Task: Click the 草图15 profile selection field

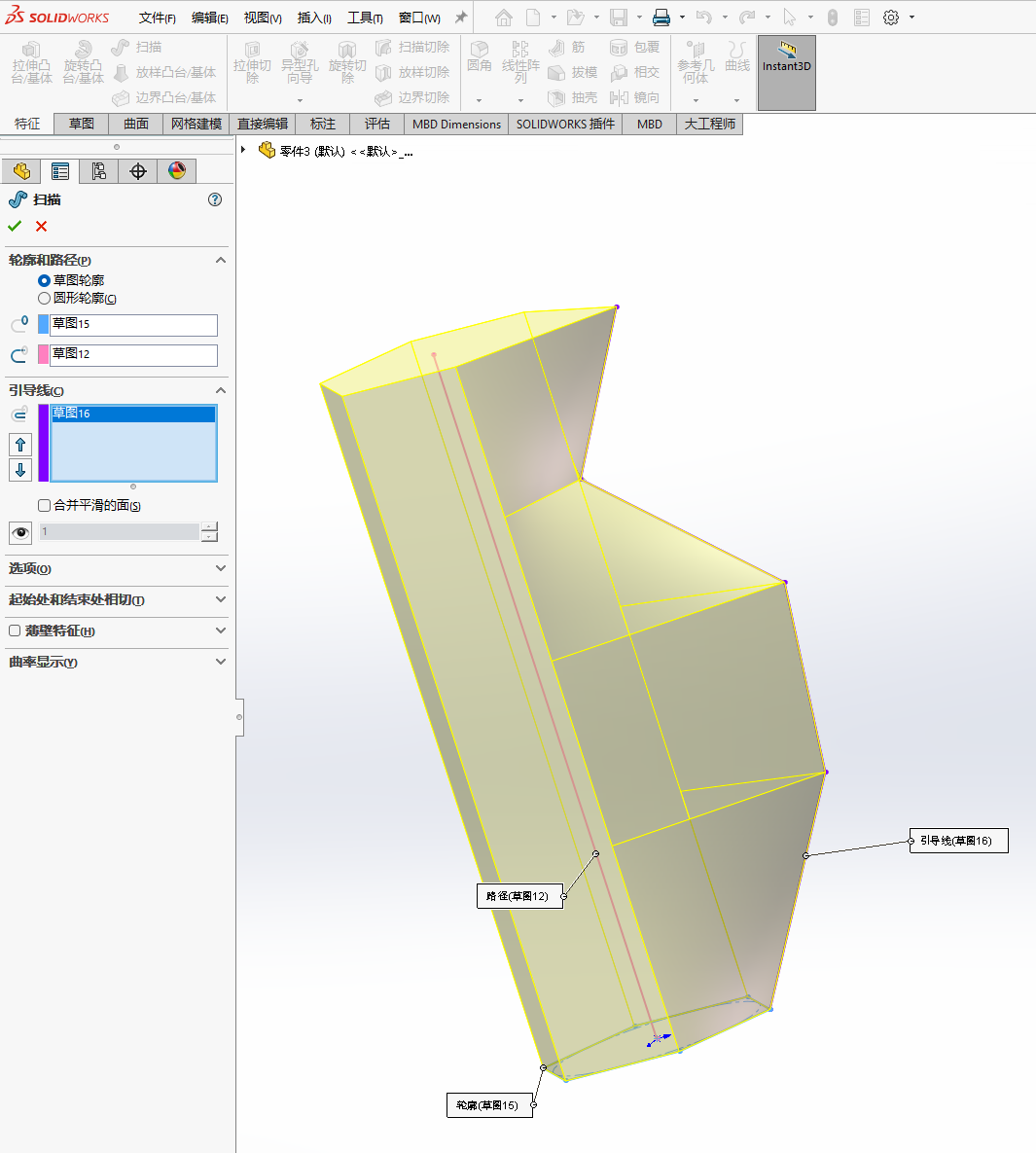Action: click(x=133, y=324)
